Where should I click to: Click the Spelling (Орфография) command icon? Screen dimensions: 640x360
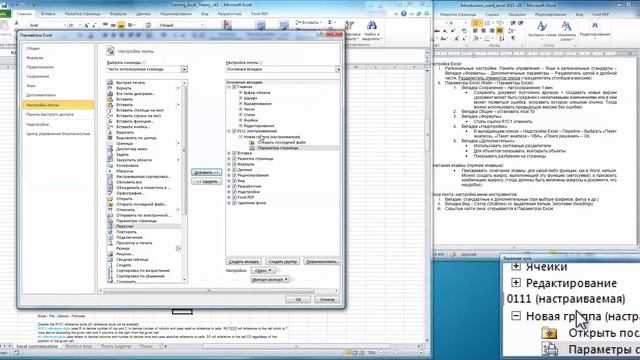(110, 193)
